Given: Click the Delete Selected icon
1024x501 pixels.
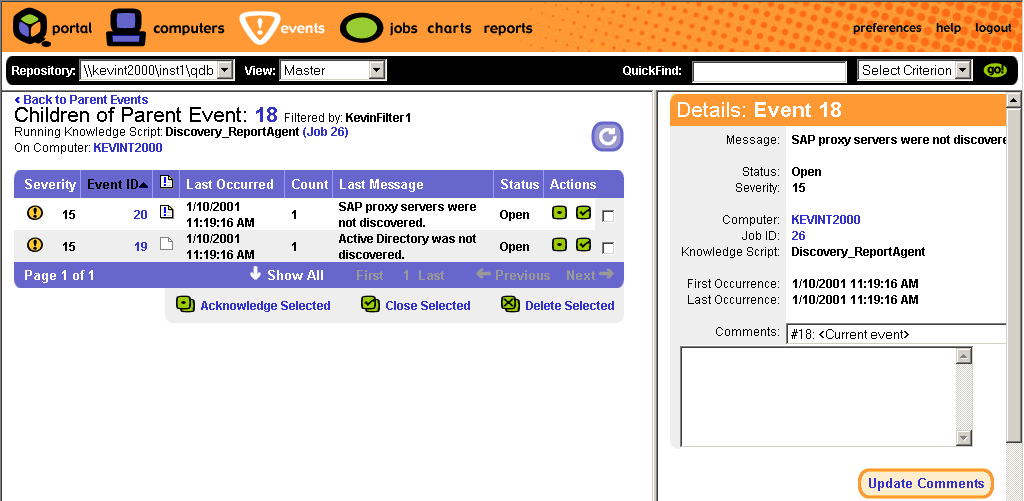Looking at the screenshot, I should pyautogui.click(x=510, y=304).
